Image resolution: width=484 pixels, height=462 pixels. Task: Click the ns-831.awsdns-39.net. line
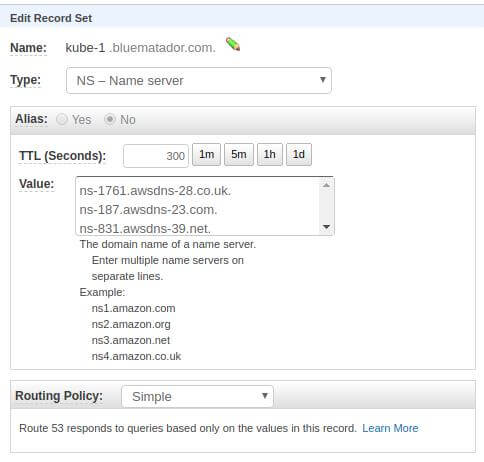pos(145,229)
